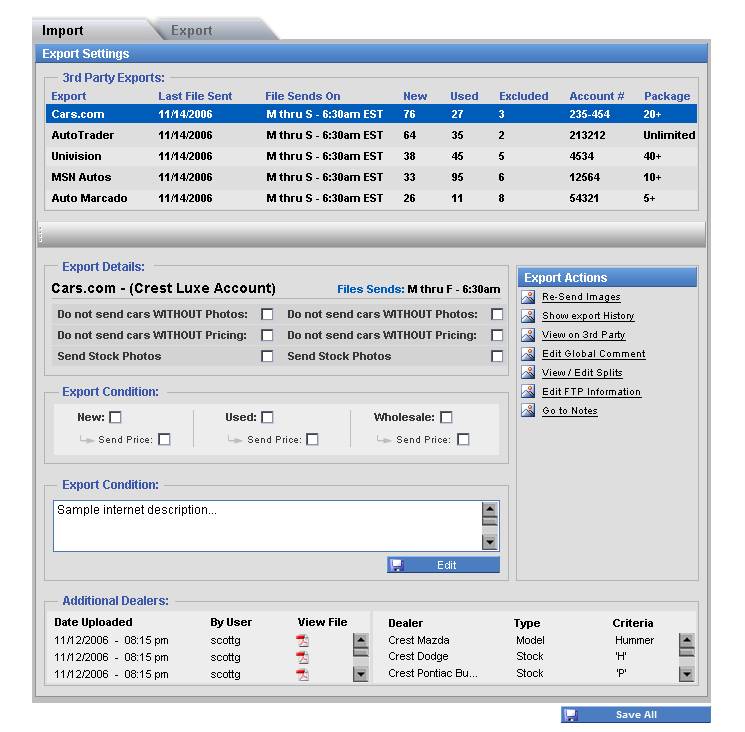Click the icon beside View on 3rd Party
This screenshot has width=745, height=732.
point(528,335)
